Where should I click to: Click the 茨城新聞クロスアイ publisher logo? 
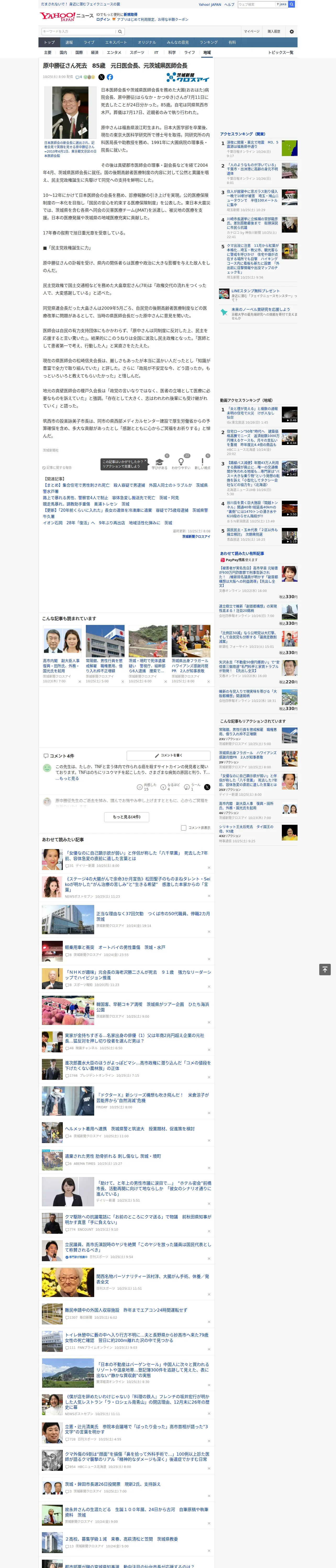tap(188, 77)
